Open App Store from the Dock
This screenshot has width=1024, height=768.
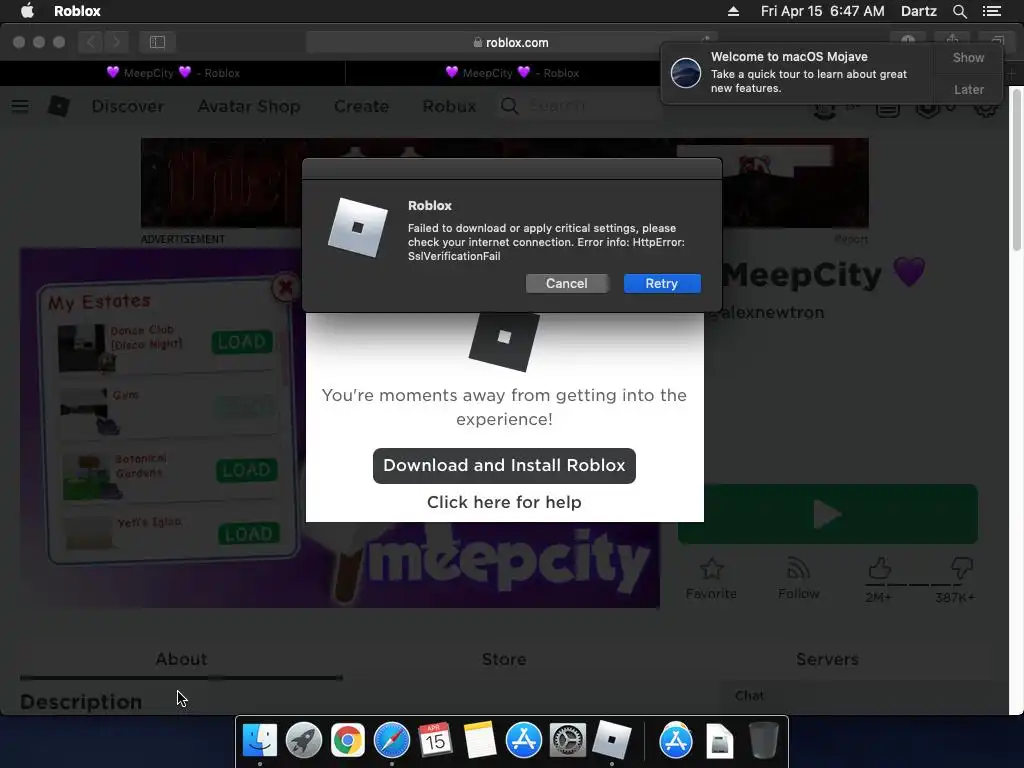[523, 741]
